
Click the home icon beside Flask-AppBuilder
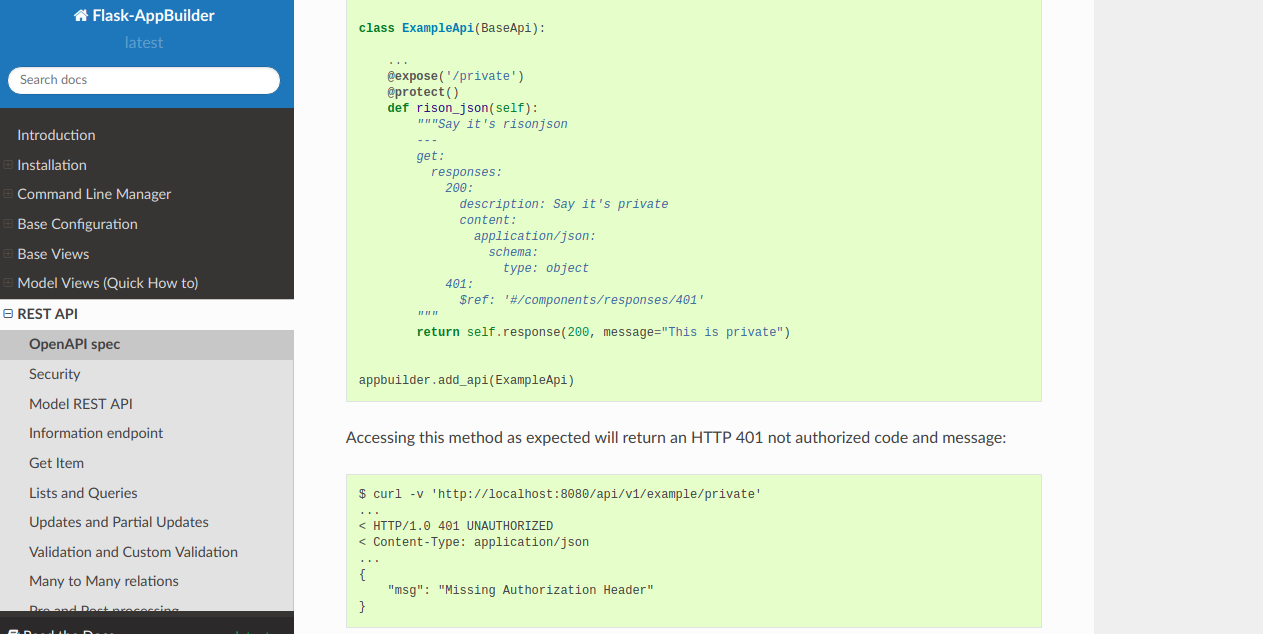click(x=81, y=15)
